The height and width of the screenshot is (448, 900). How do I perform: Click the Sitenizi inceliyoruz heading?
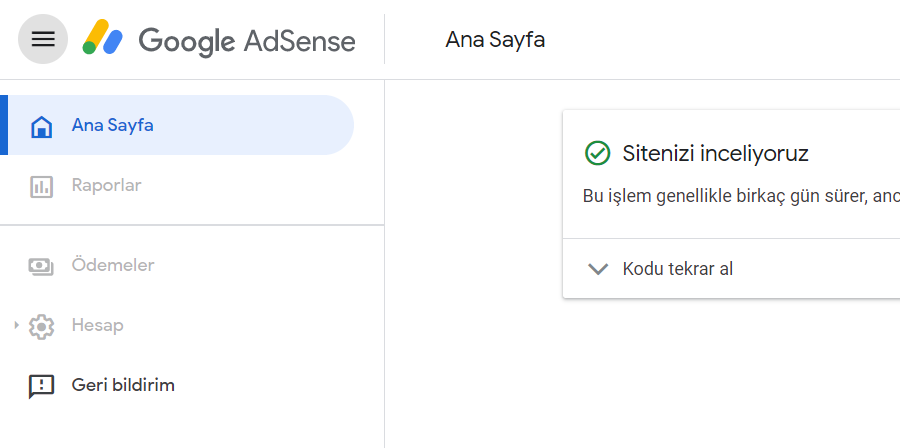click(715, 154)
